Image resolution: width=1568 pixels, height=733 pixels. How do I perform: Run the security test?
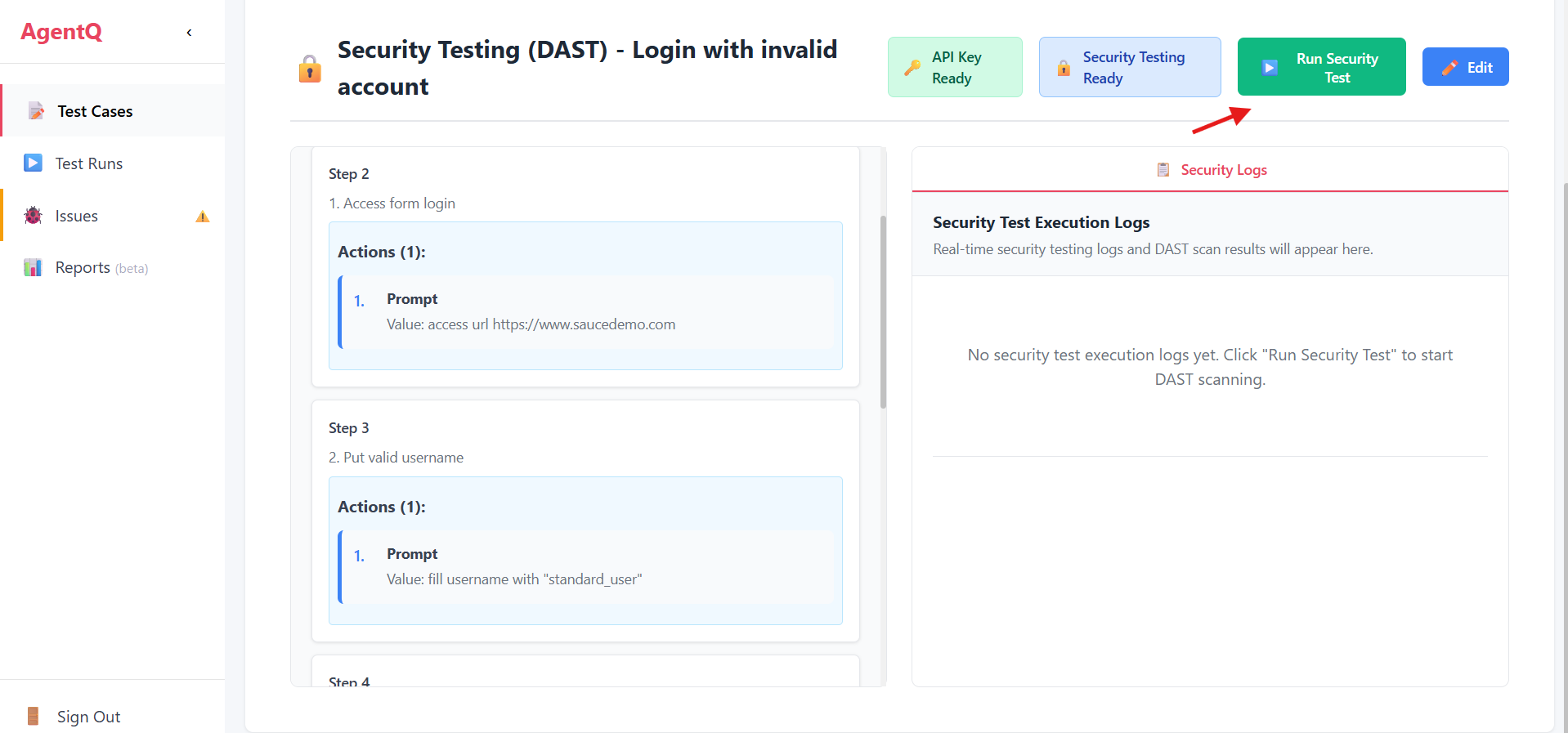(x=1321, y=68)
